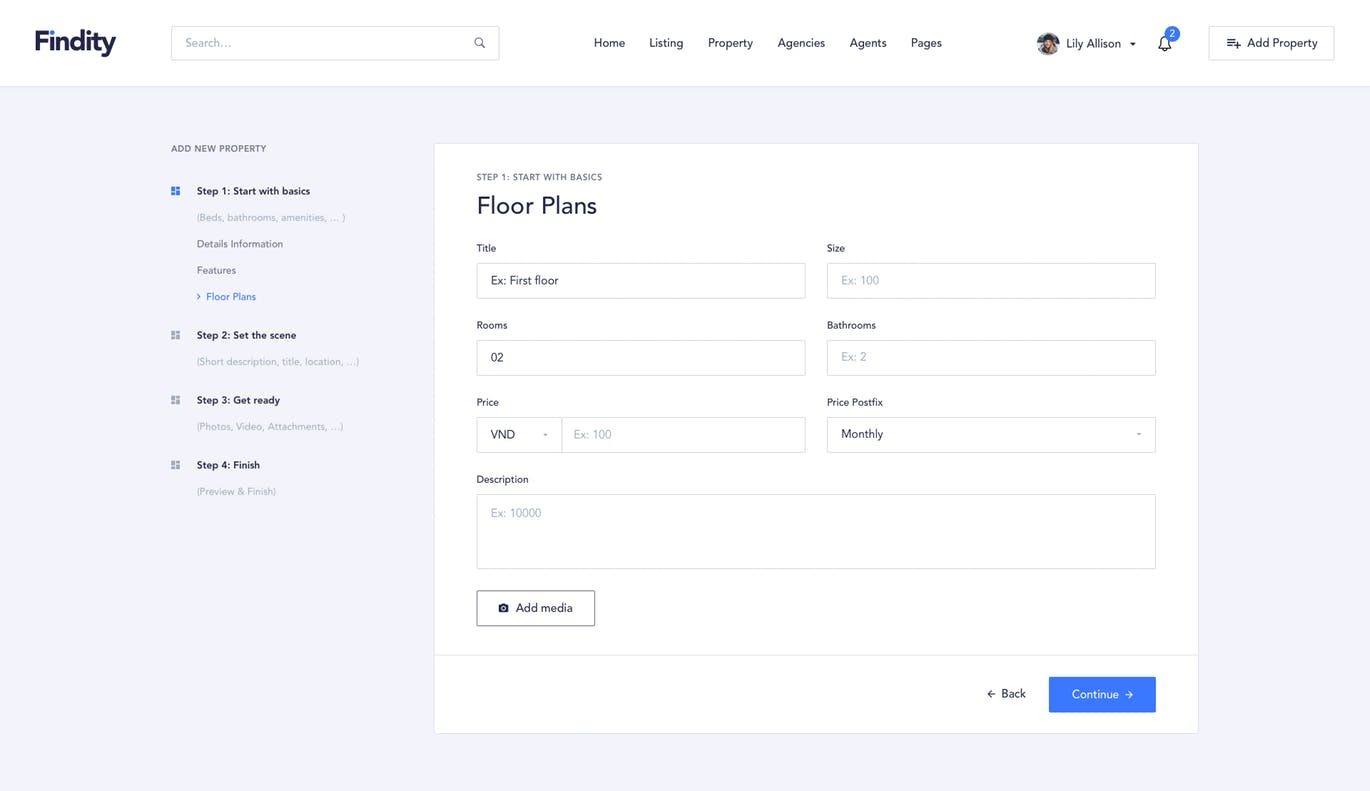Click the Add media button
This screenshot has height=791, width=1370.
[x=535, y=608]
